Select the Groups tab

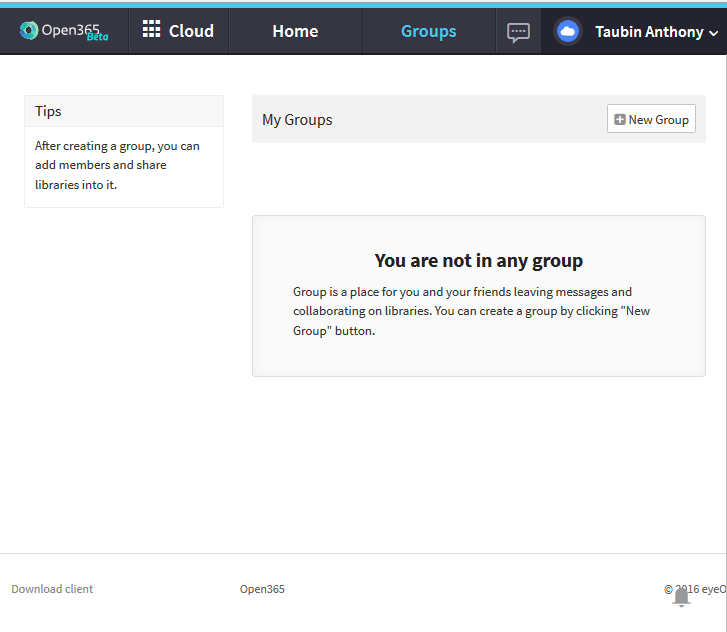(428, 31)
